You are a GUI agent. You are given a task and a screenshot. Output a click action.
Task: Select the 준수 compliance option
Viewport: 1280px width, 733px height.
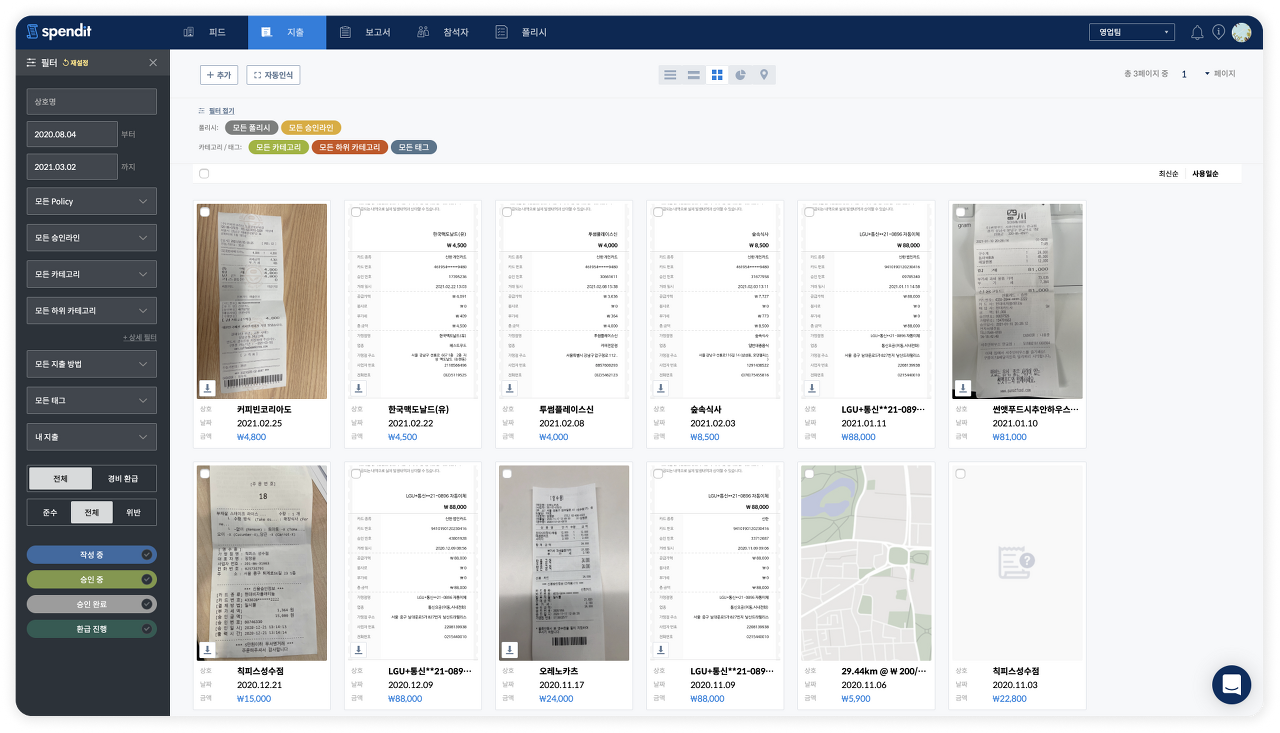(x=49, y=512)
